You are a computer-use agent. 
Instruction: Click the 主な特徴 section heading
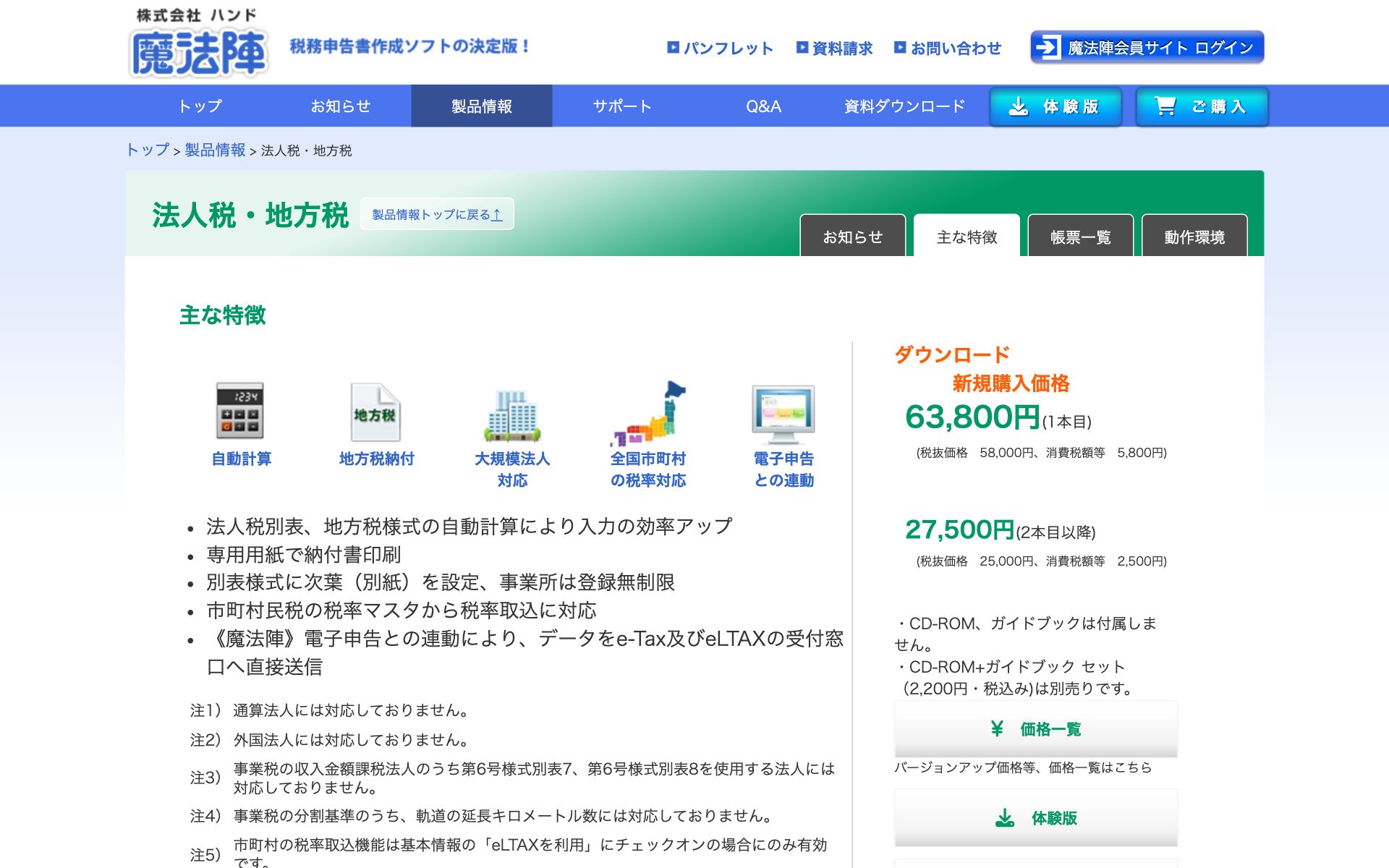[x=223, y=315]
